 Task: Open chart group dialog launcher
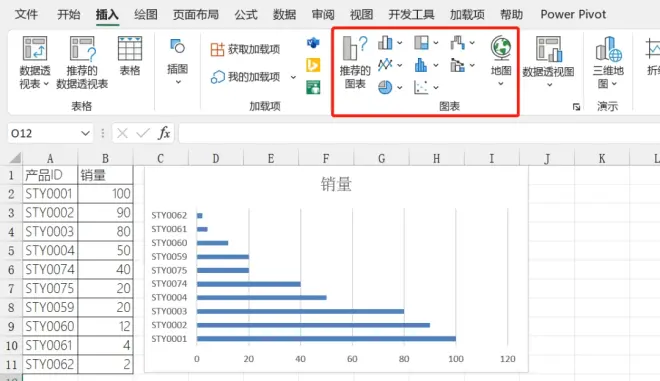tap(576, 107)
